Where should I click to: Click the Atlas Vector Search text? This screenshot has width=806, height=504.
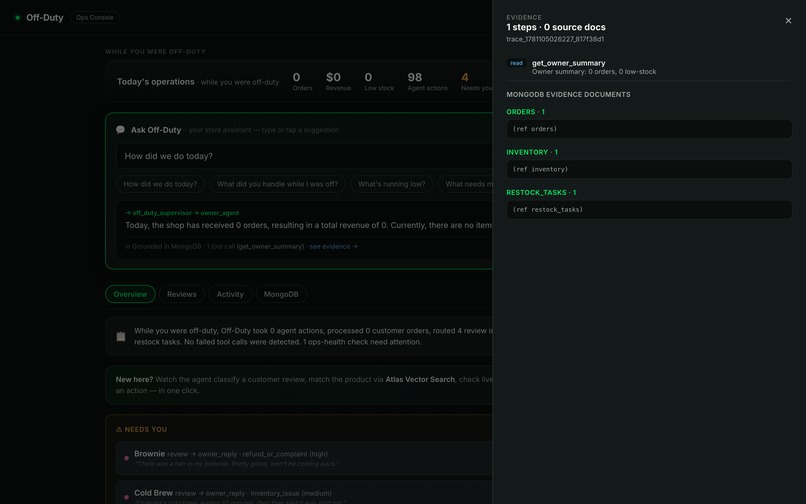coord(420,380)
